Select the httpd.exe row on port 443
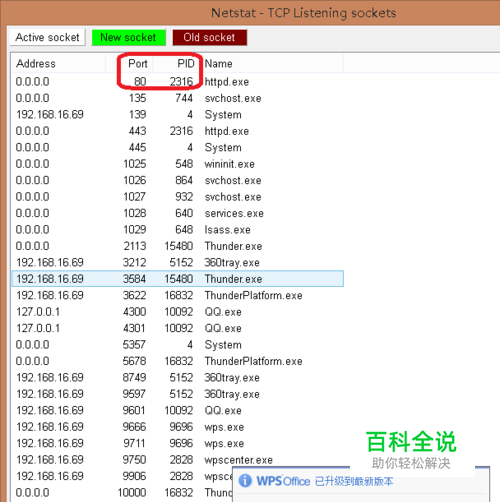 click(x=178, y=131)
